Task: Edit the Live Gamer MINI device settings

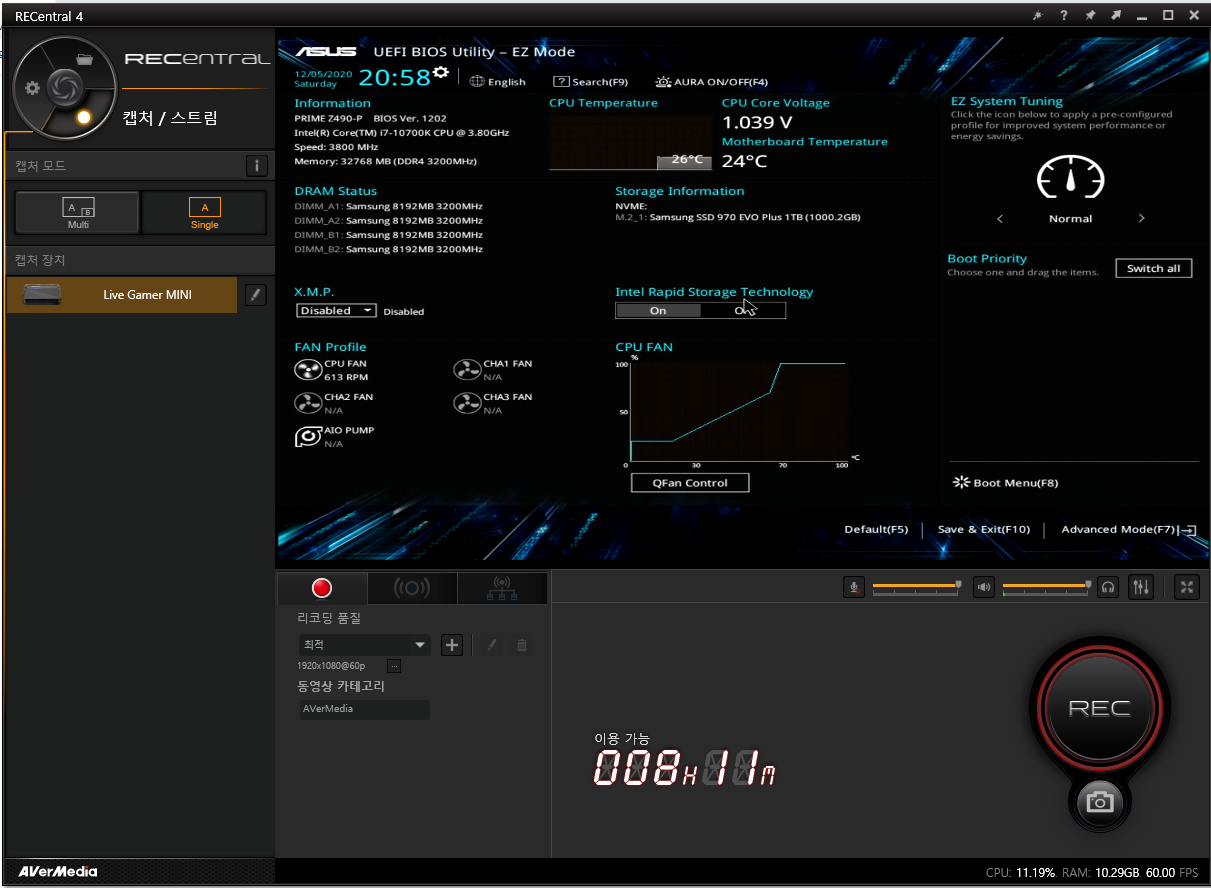Action: pyautogui.click(x=256, y=295)
